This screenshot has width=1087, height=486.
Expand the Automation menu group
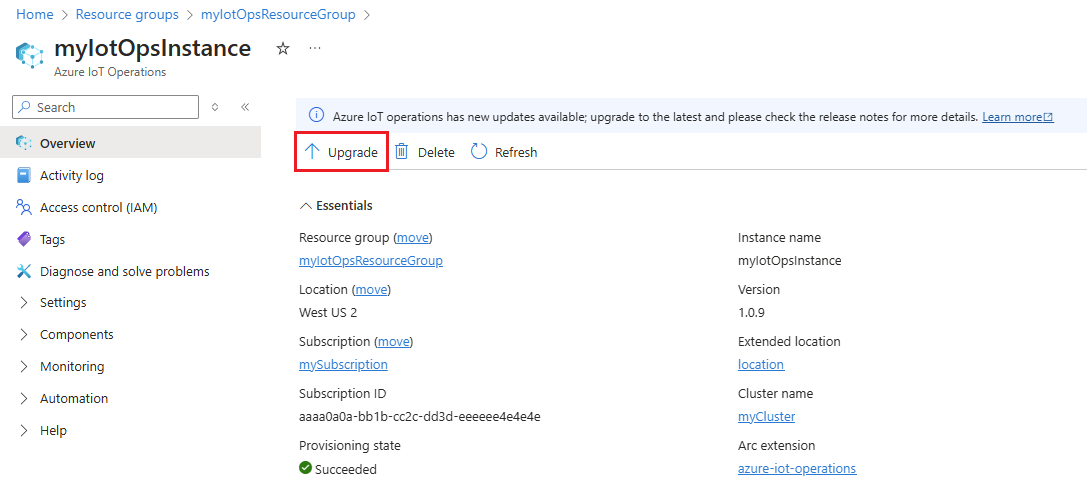click(24, 399)
